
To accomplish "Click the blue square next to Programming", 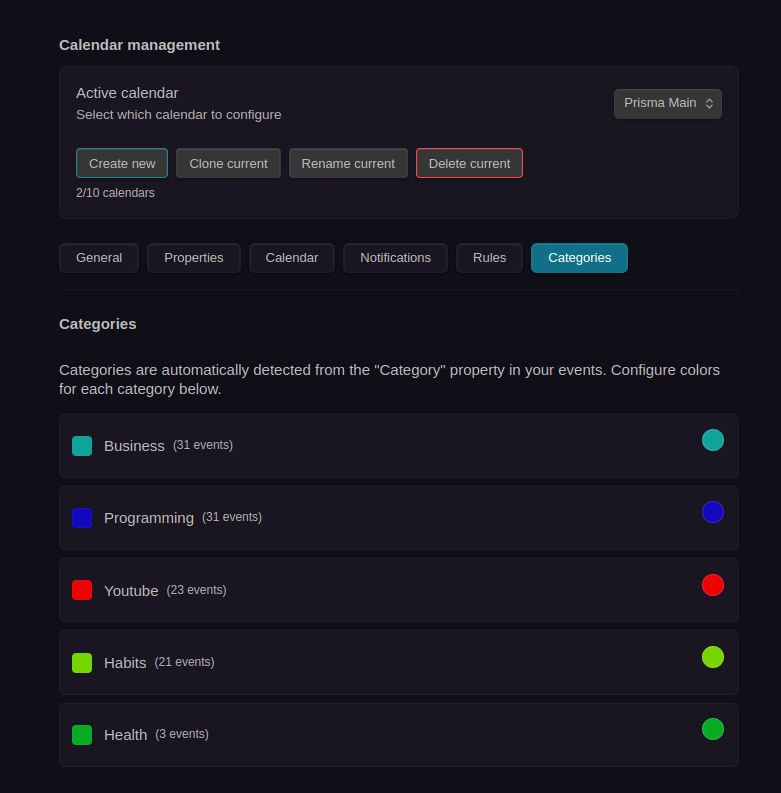I will (x=82, y=518).
